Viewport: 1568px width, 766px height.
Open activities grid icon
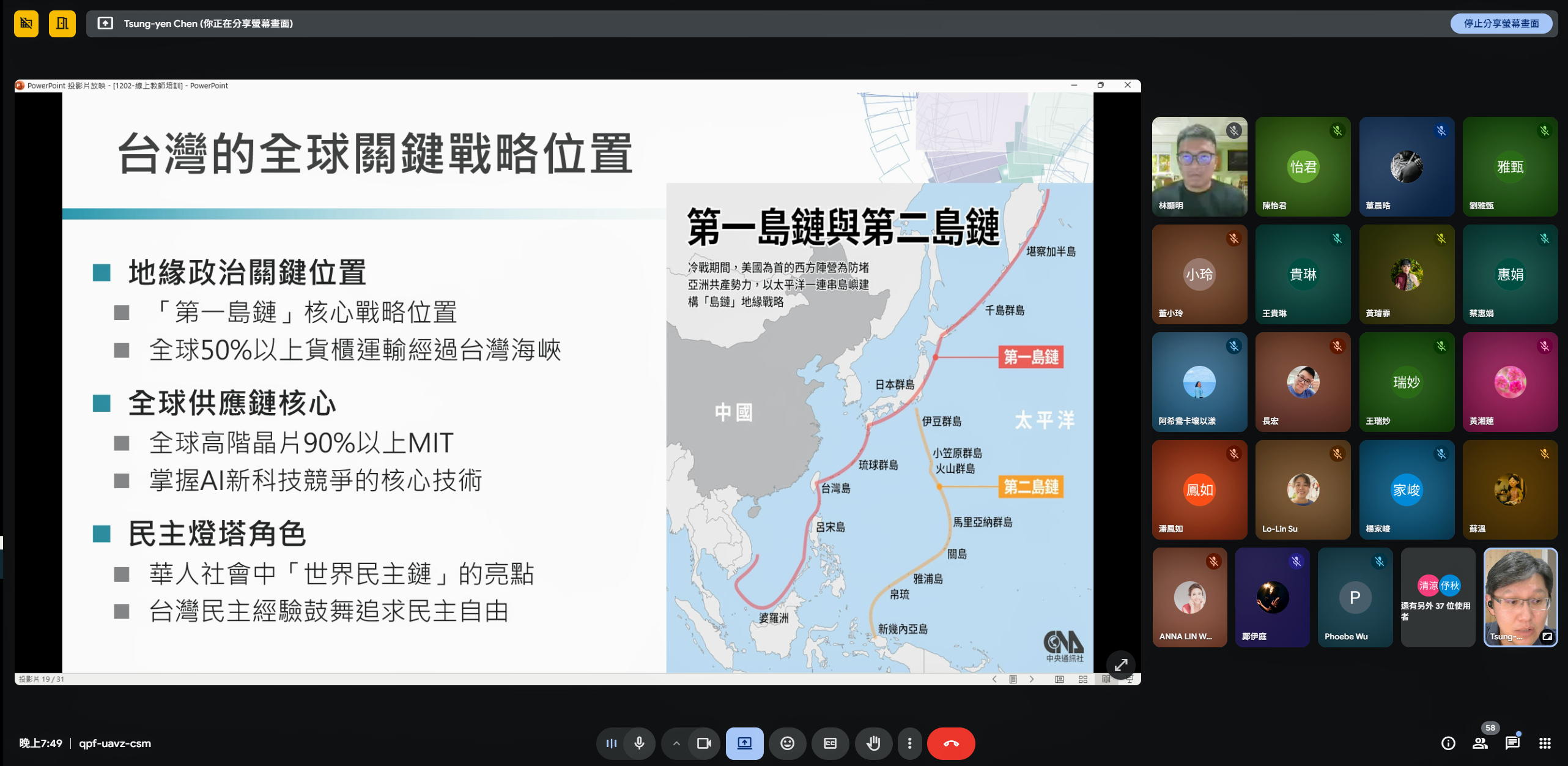tap(1545, 743)
